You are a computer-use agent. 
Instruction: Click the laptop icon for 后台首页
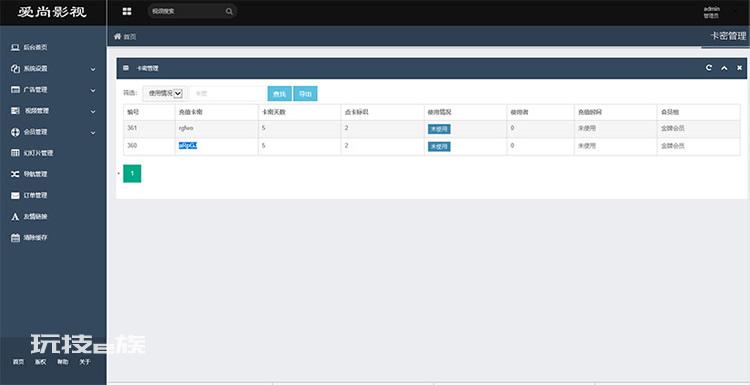[x=15, y=47]
